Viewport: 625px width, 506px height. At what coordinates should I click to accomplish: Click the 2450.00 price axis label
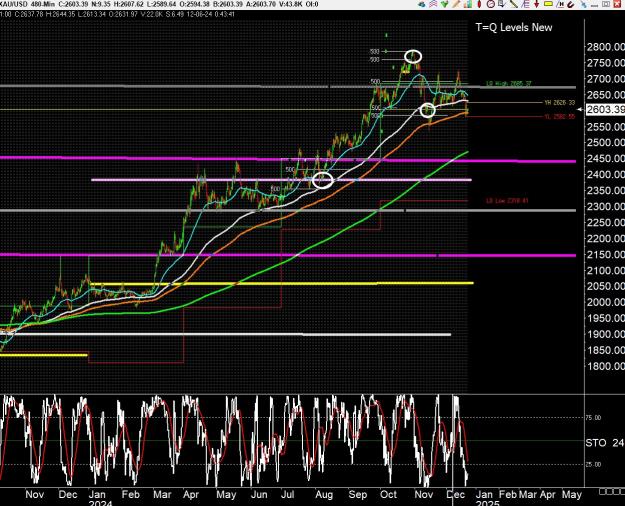pyautogui.click(x=605, y=159)
